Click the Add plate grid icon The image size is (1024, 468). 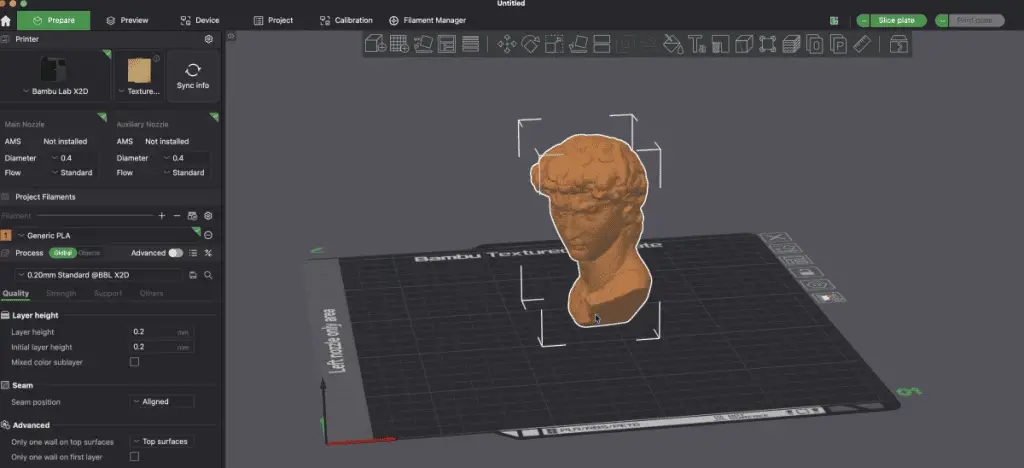399,44
